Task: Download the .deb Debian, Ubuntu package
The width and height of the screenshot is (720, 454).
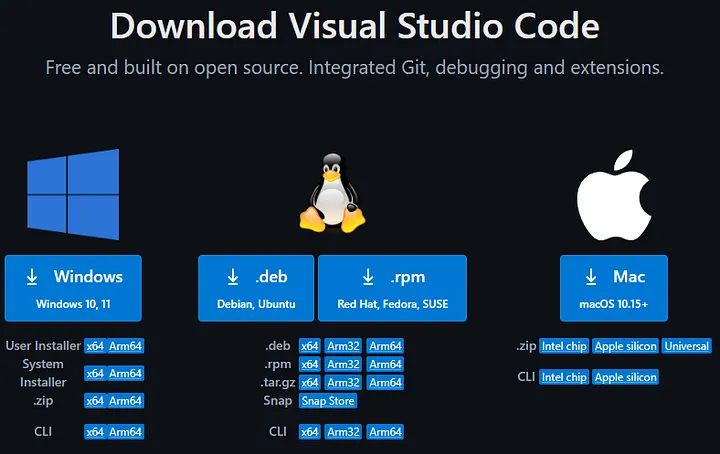Action: (x=256, y=288)
